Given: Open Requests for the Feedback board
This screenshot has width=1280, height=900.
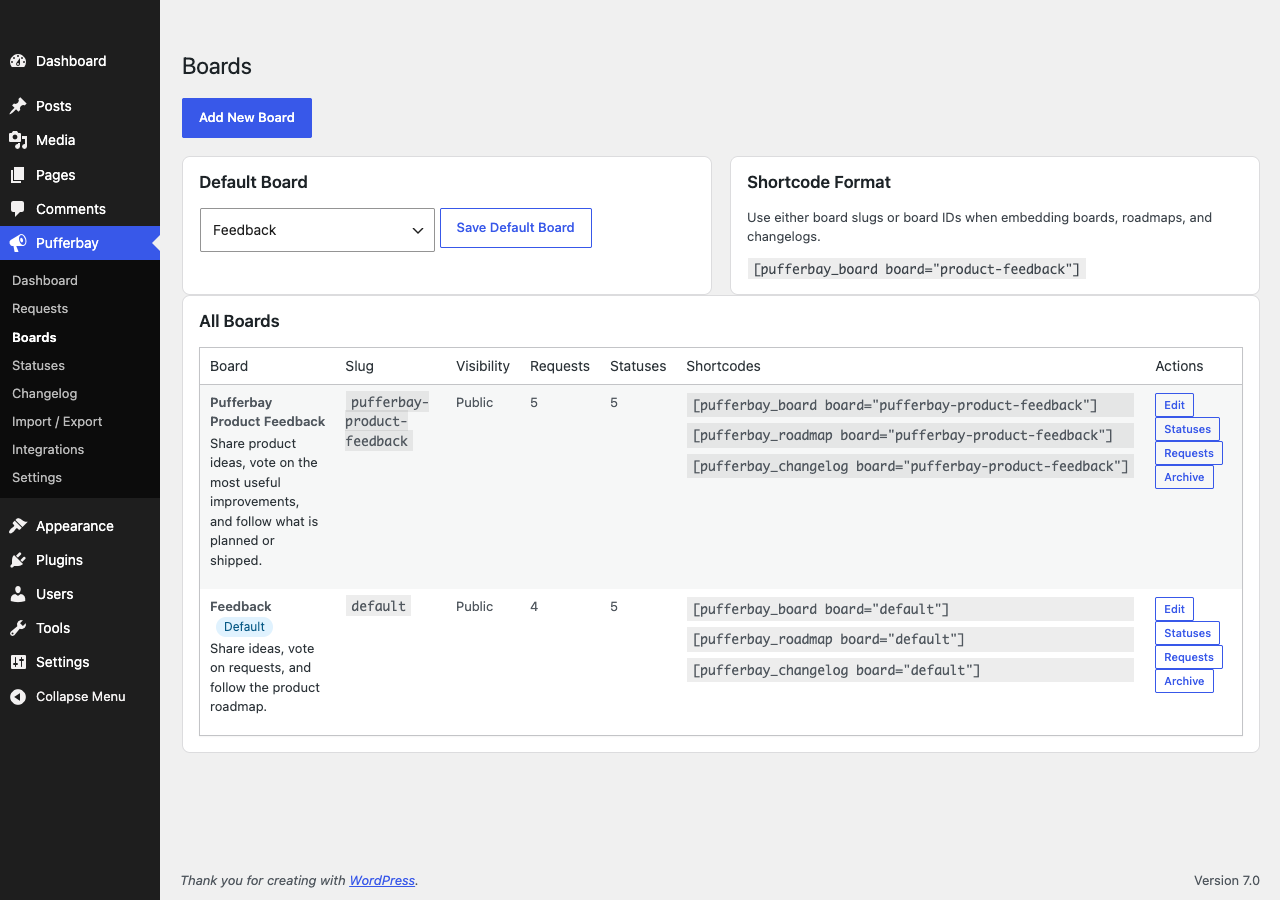Looking at the screenshot, I should tap(1188, 657).
